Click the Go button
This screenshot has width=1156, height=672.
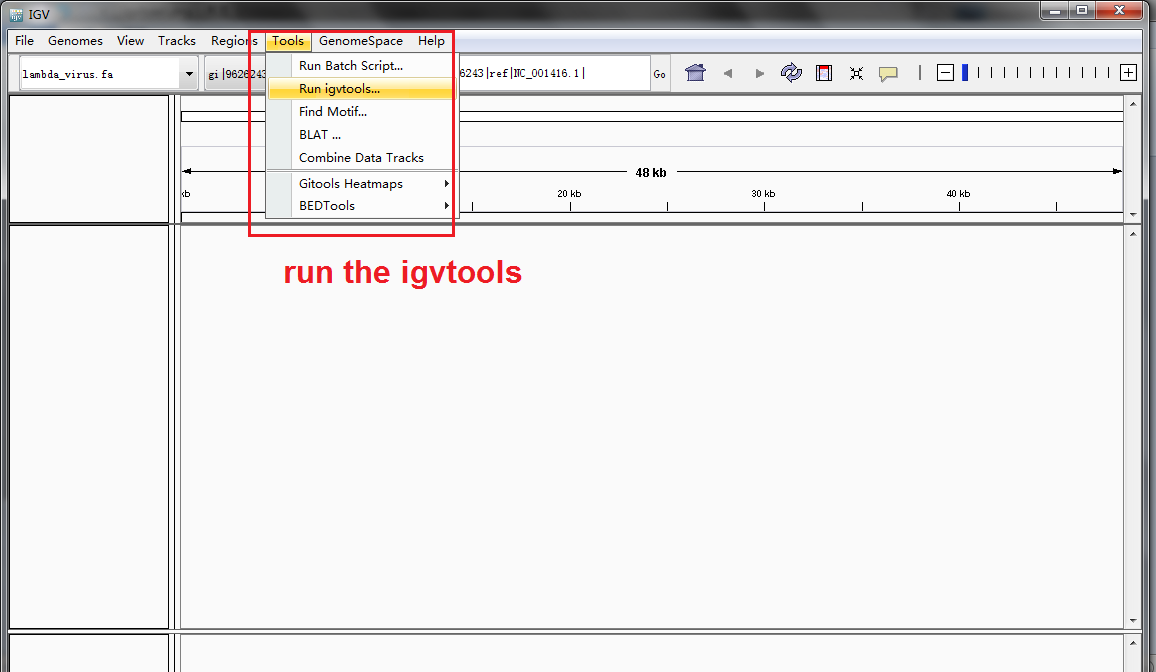(x=659, y=74)
